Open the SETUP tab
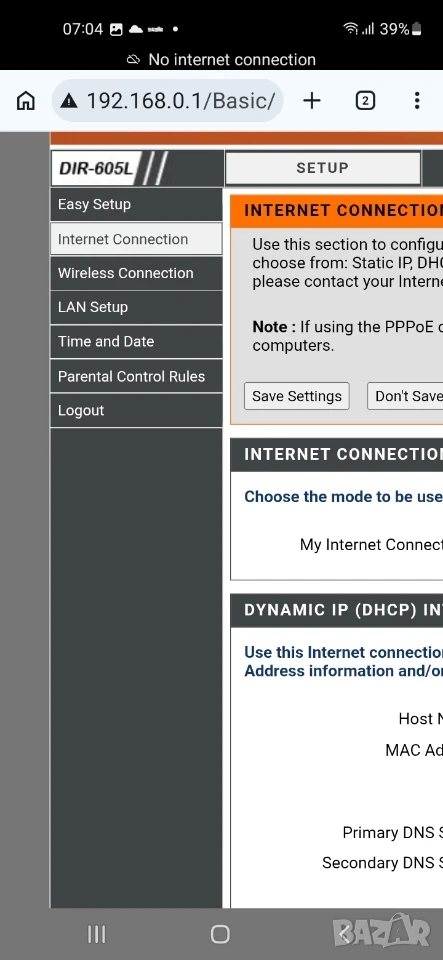Screen dimensions: 443x960 pyautogui.click(x=322, y=168)
